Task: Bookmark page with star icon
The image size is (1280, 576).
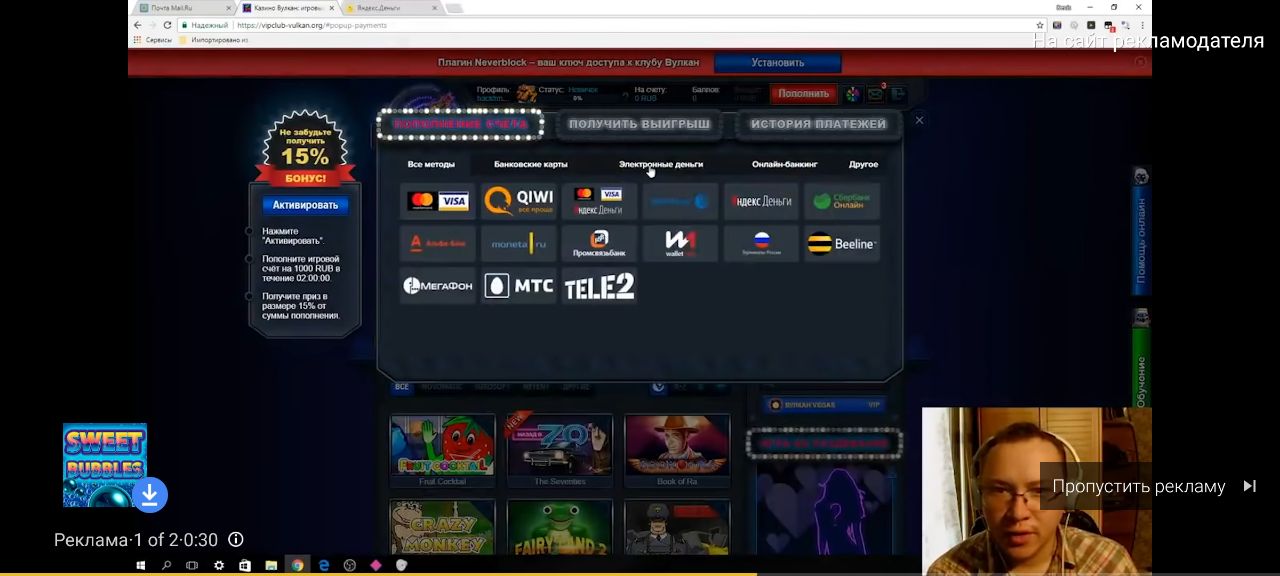Action: [x=1040, y=25]
